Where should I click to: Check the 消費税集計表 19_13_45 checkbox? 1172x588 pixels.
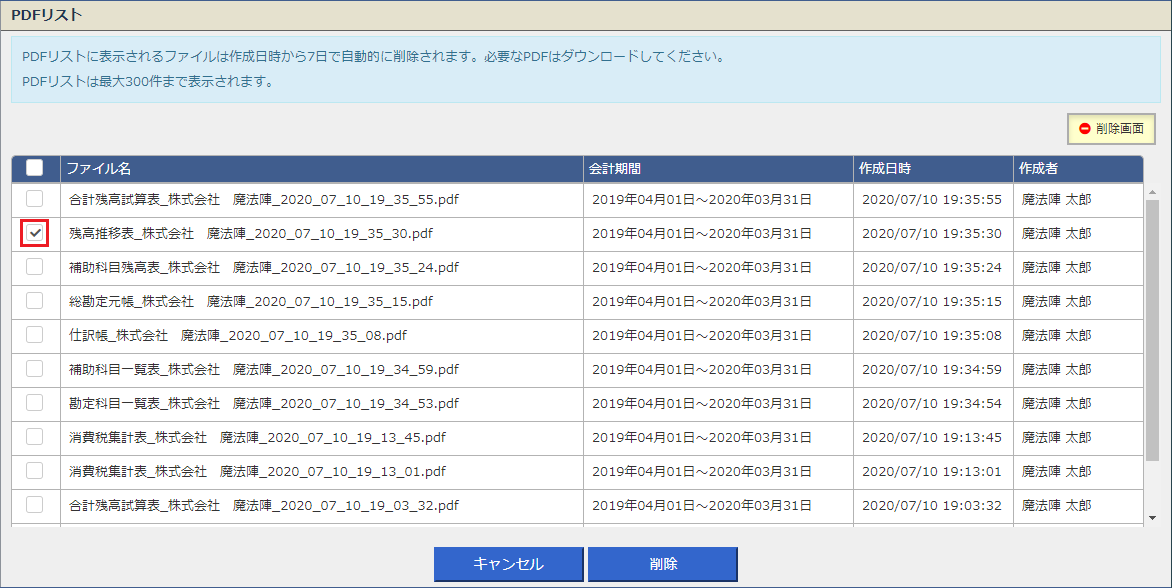[34, 436]
